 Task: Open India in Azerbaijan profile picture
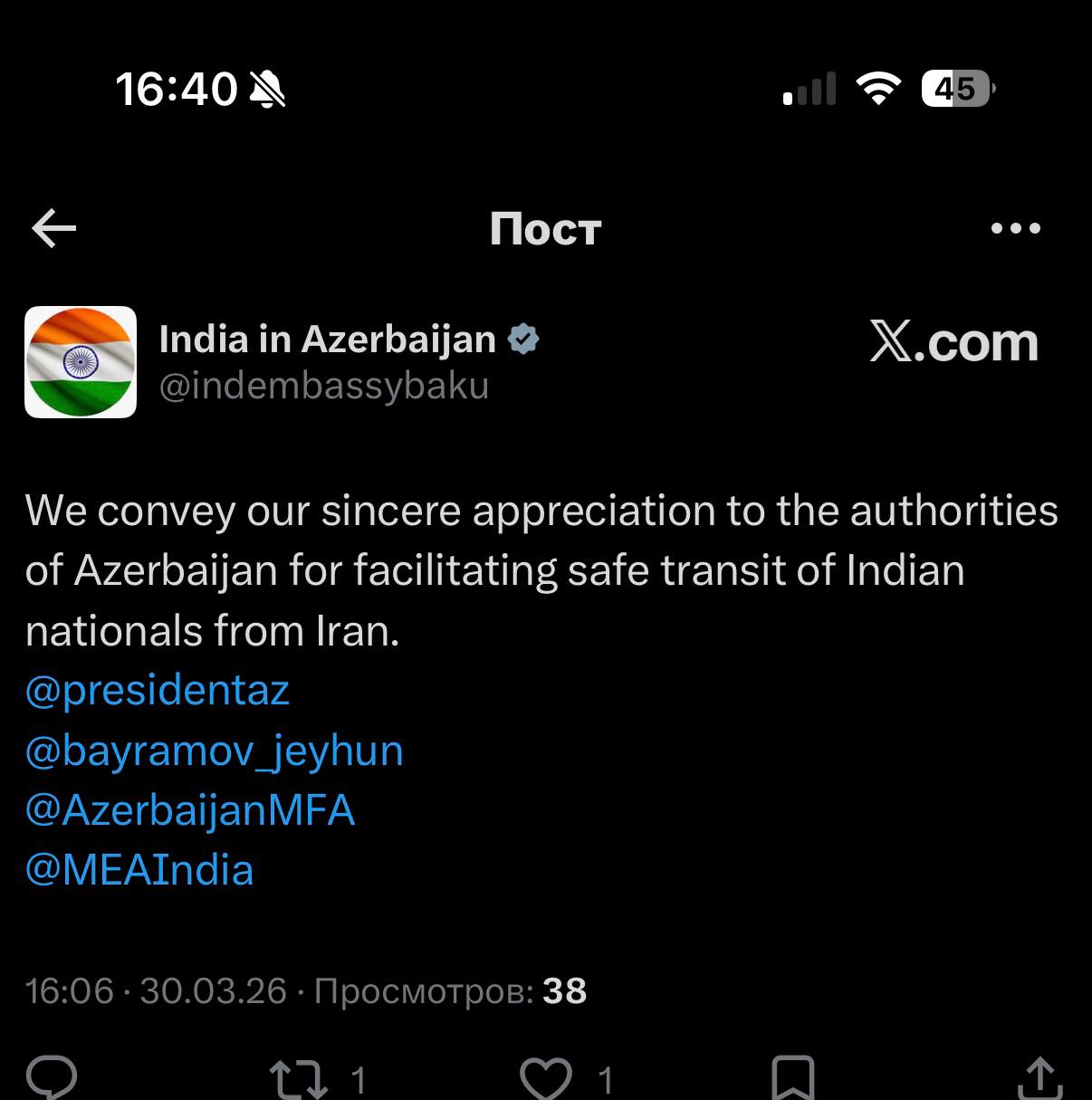[81, 362]
